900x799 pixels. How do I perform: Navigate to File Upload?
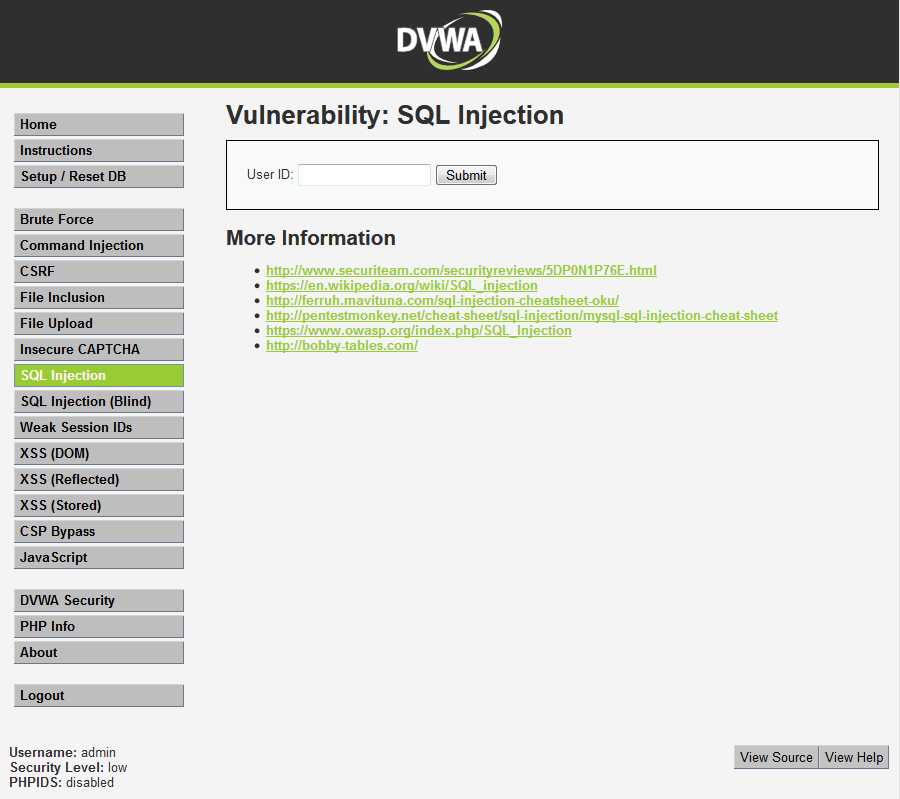[x=99, y=323]
